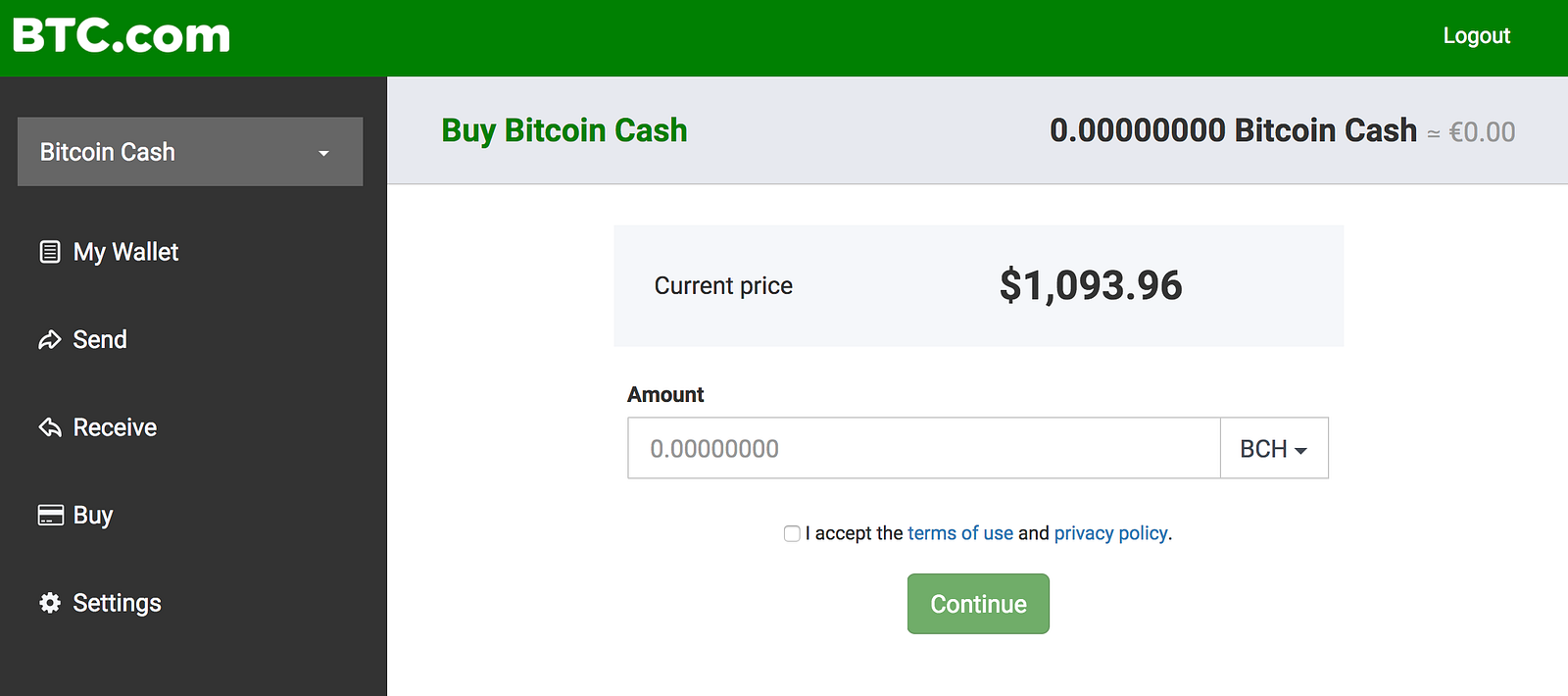Click the BTC.com logo
Image resolution: width=1568 pixels, height=696 pixels.
(x=122, y=36)
